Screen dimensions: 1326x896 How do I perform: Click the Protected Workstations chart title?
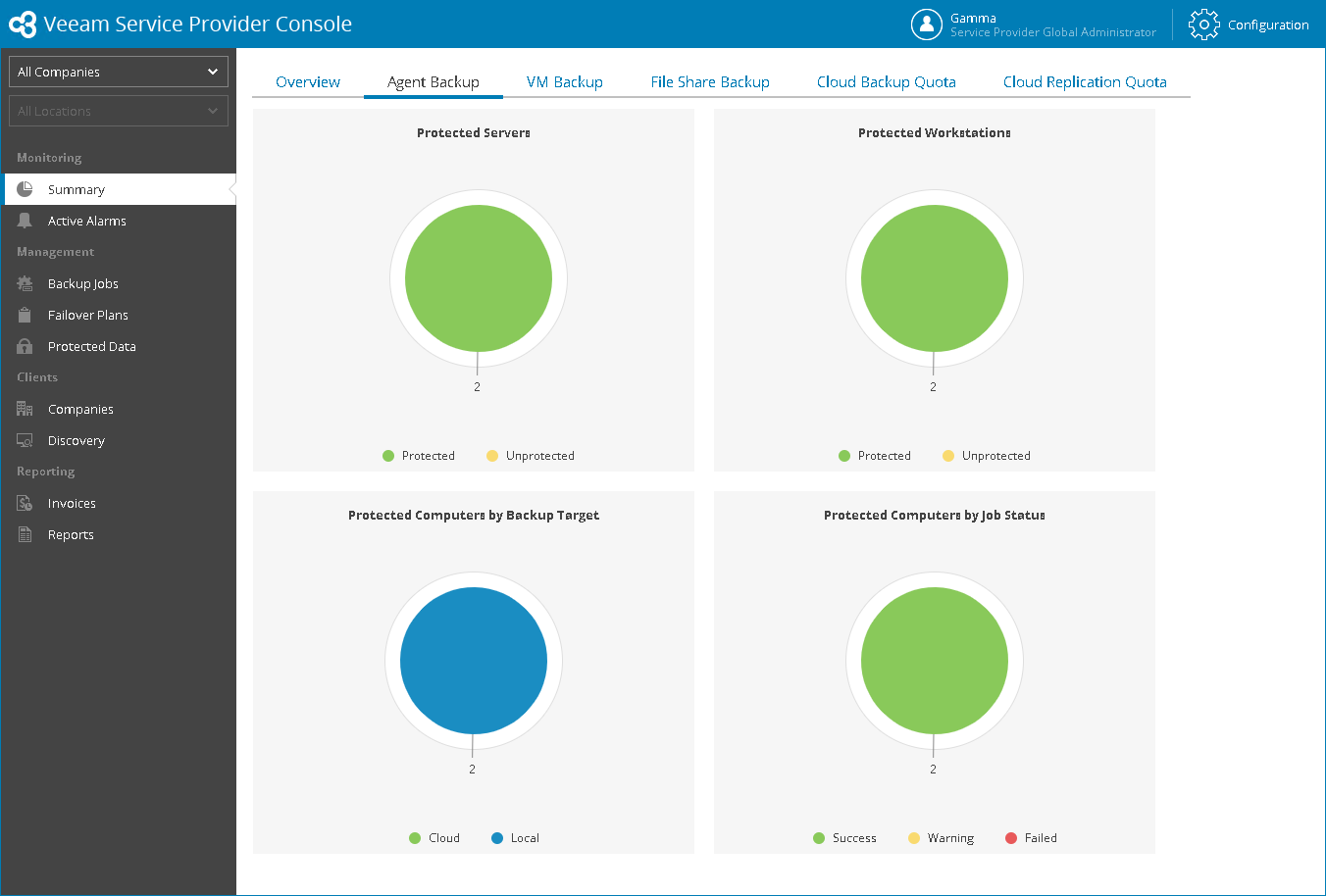(x=935, y=132)
